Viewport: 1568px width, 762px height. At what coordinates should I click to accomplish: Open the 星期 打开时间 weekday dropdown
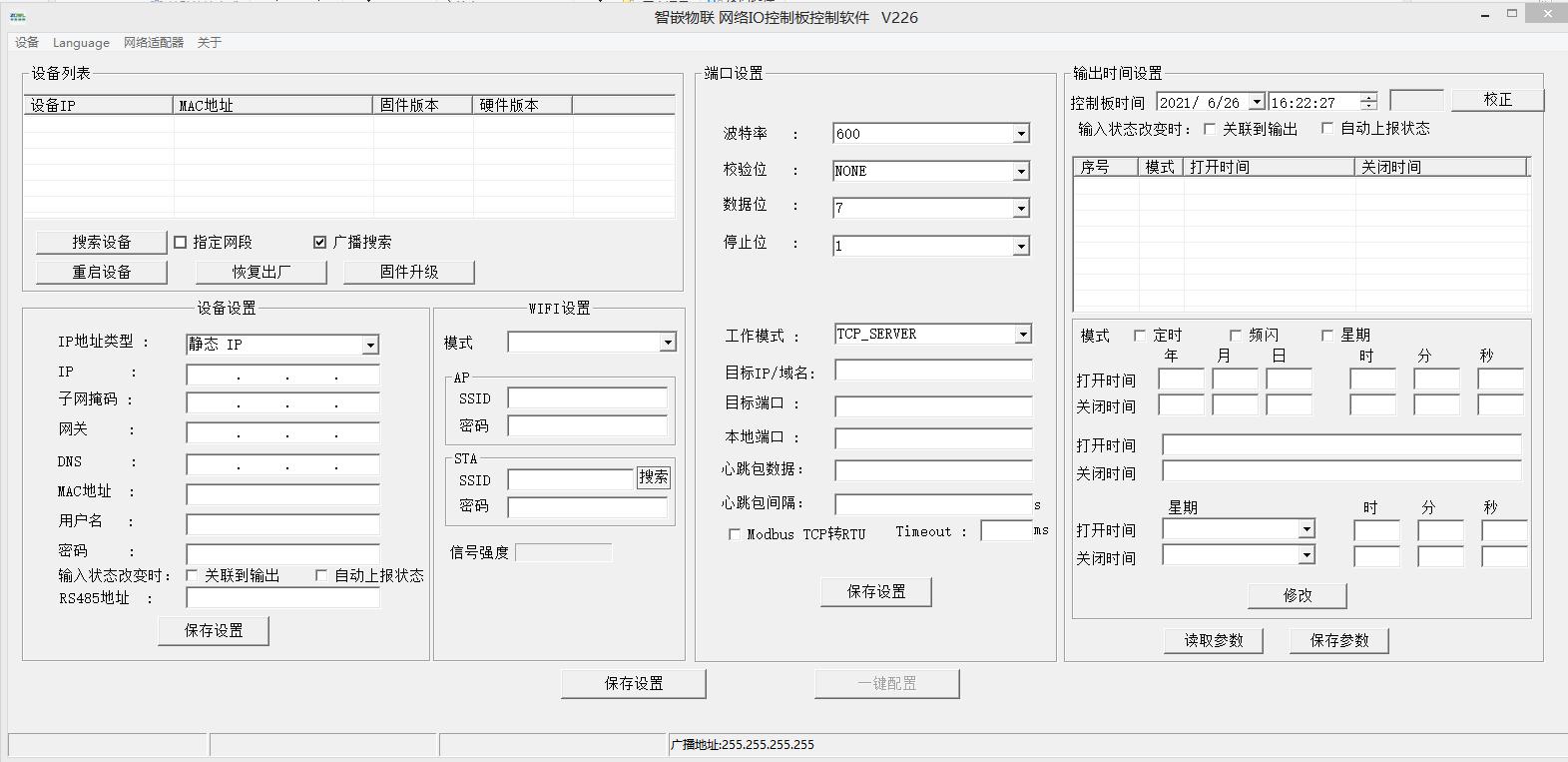(x=1307, y=529)
